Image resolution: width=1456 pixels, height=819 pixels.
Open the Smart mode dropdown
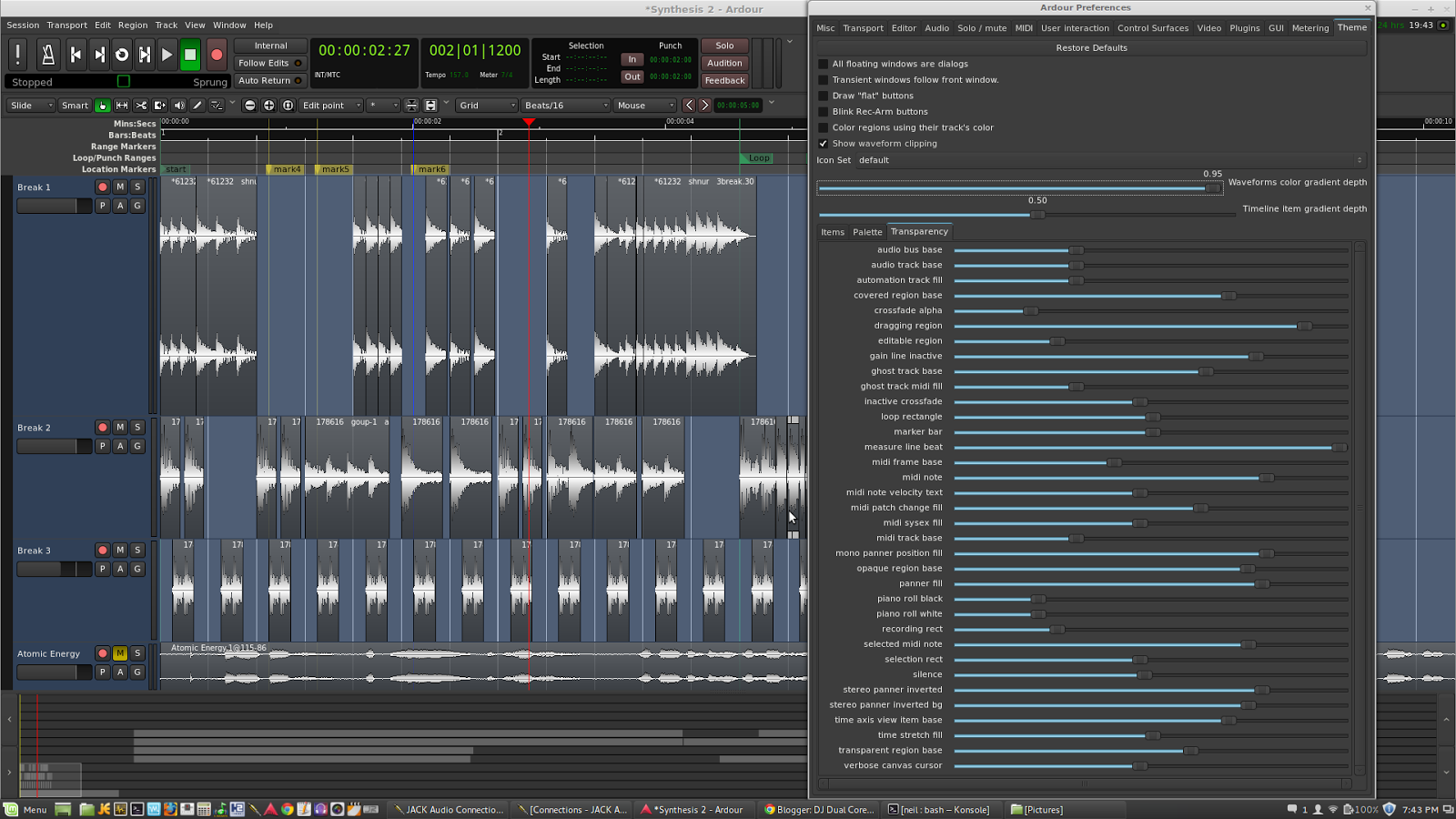pos(76,106)
